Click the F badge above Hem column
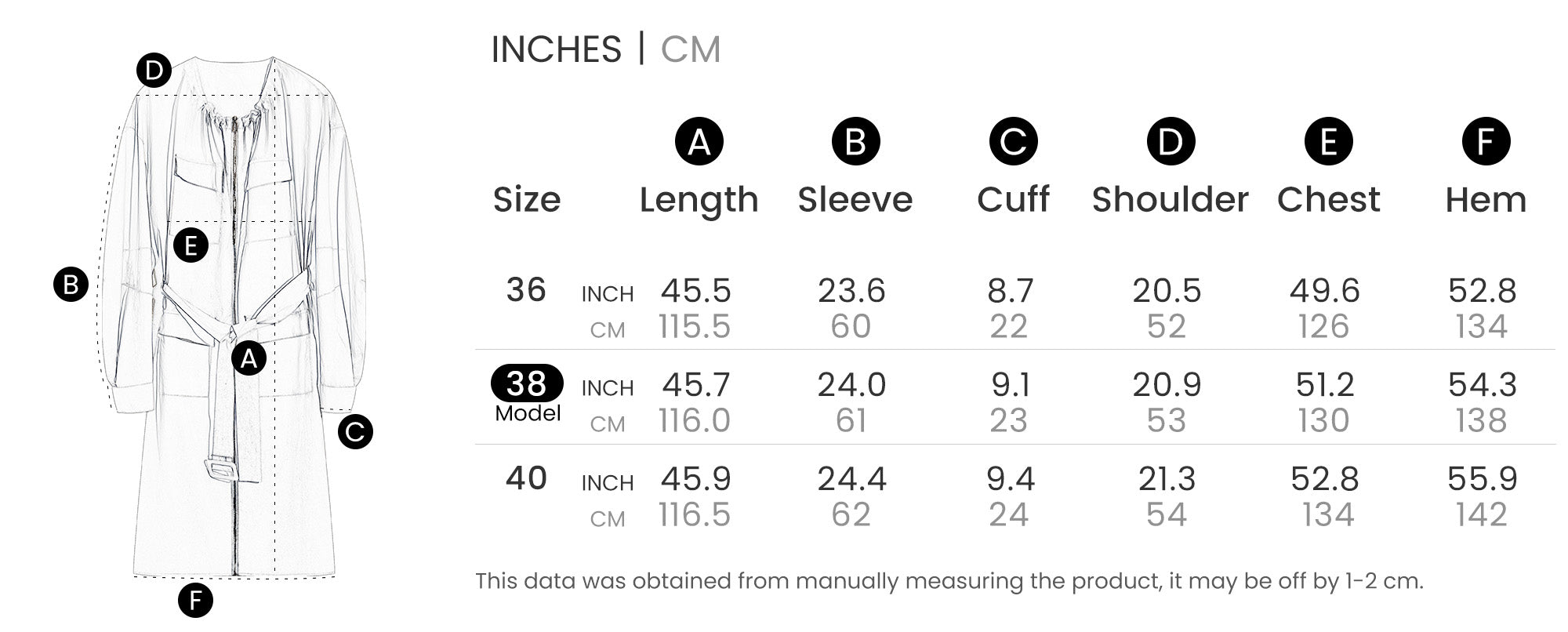The height and width of the screenshot is (632, 1568). click(x=1486, y=141)
